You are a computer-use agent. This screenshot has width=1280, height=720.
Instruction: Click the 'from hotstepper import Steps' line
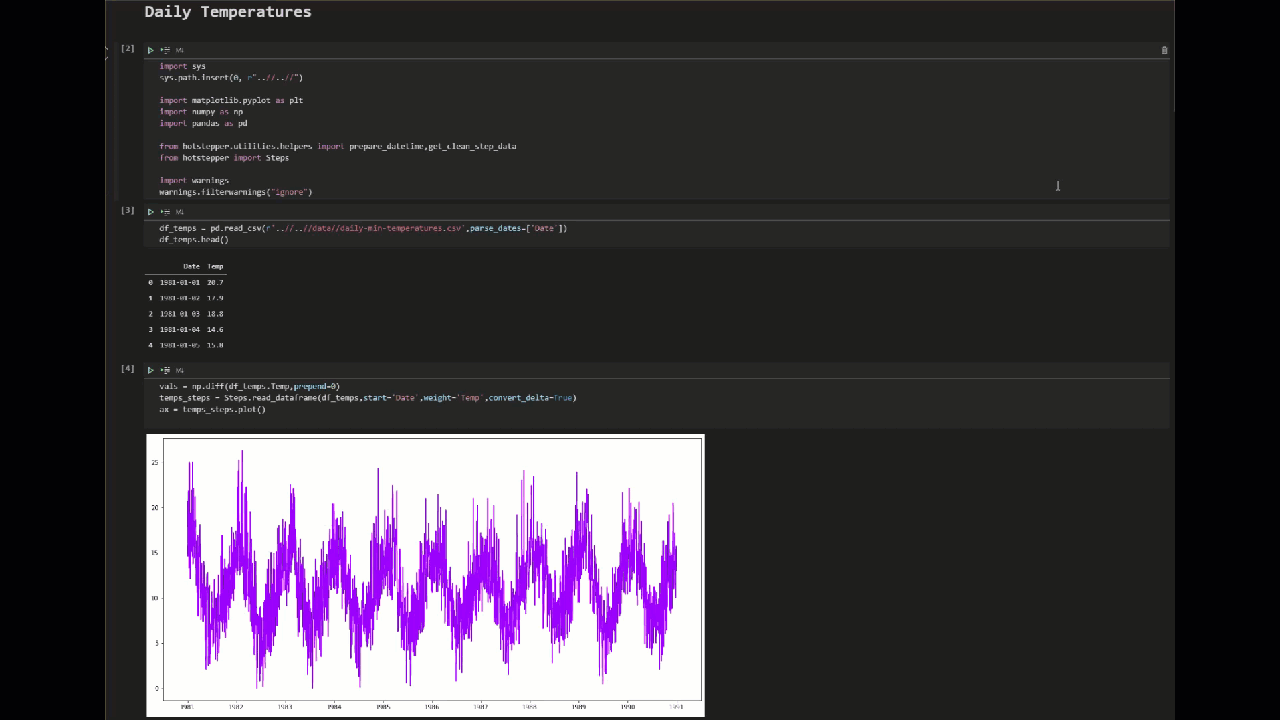(224, 158)
